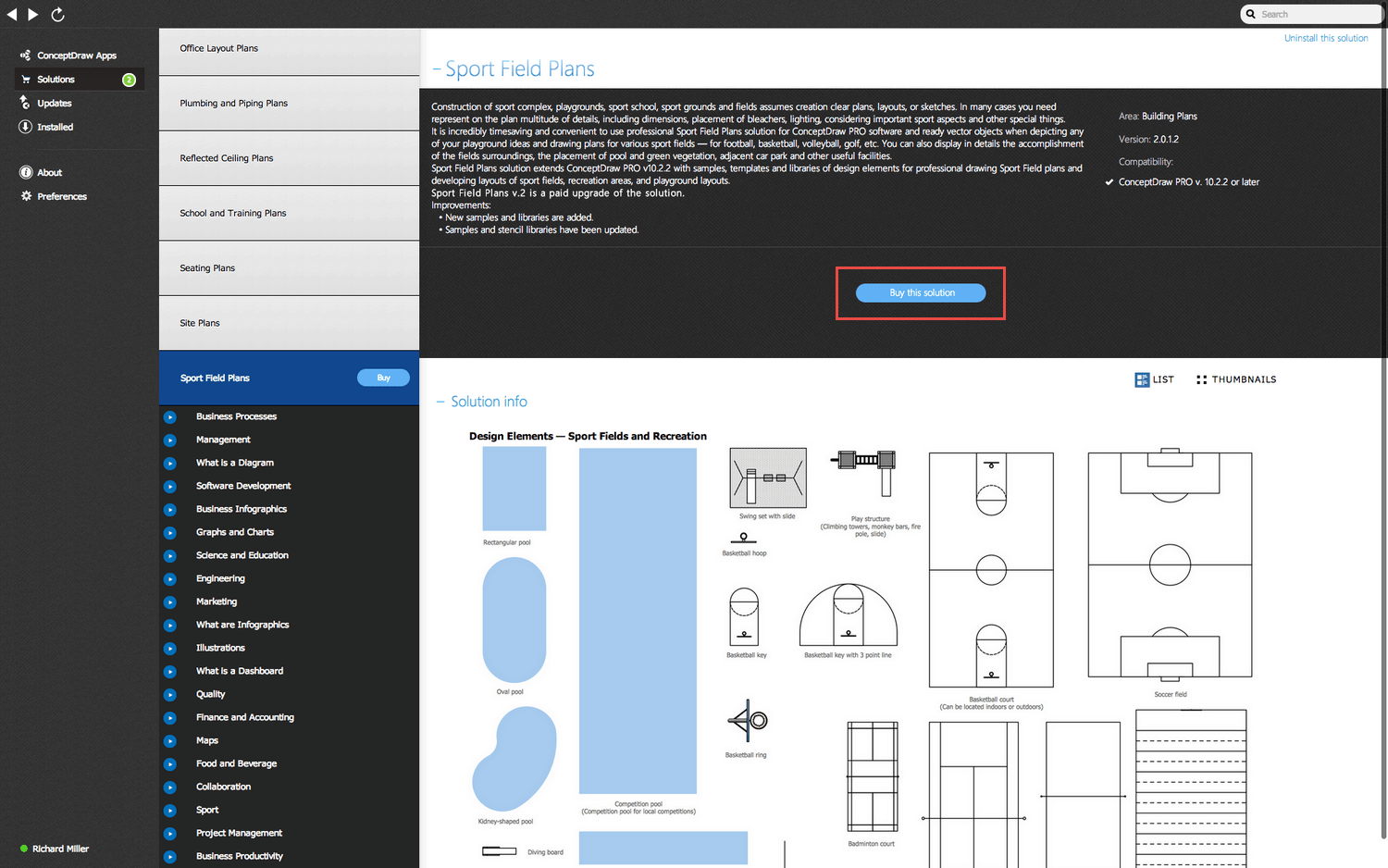Viewport: 1388px width, 868px height.
Task: Expand the Business Processes category
Action: [170, 417]
